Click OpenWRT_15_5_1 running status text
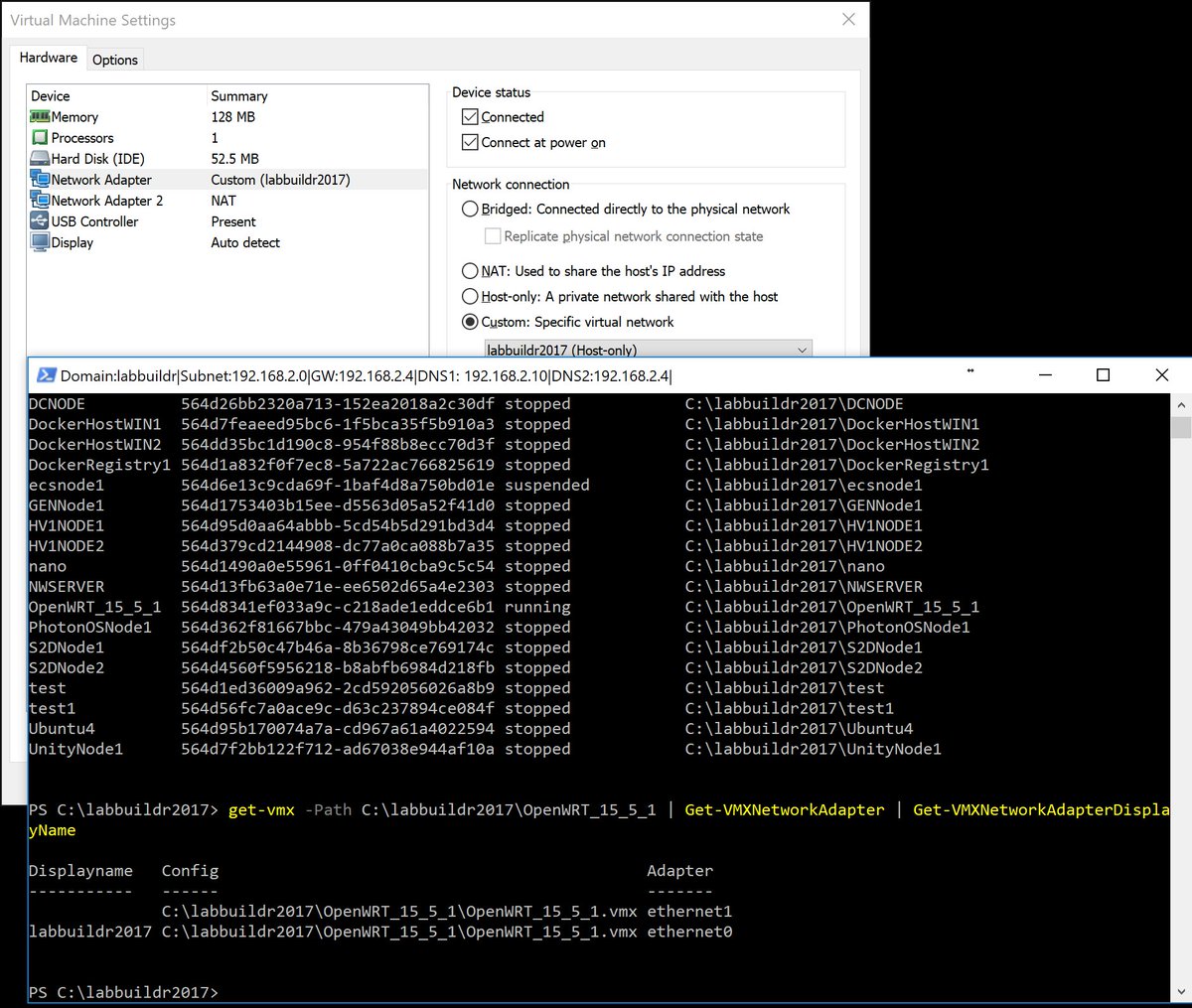Screen dimensions: 1192x1008 coord(537,607)
